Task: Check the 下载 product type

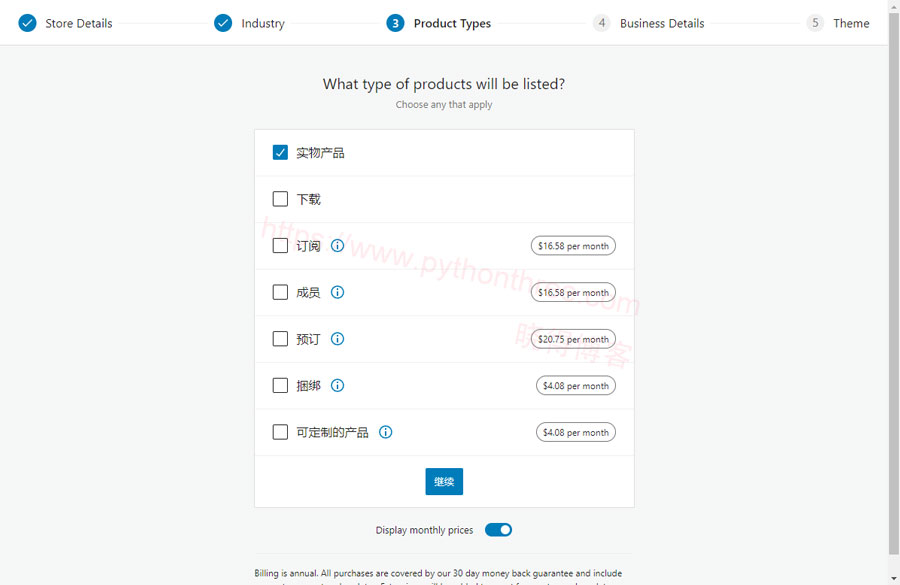Action: click(x=280, y=198)
